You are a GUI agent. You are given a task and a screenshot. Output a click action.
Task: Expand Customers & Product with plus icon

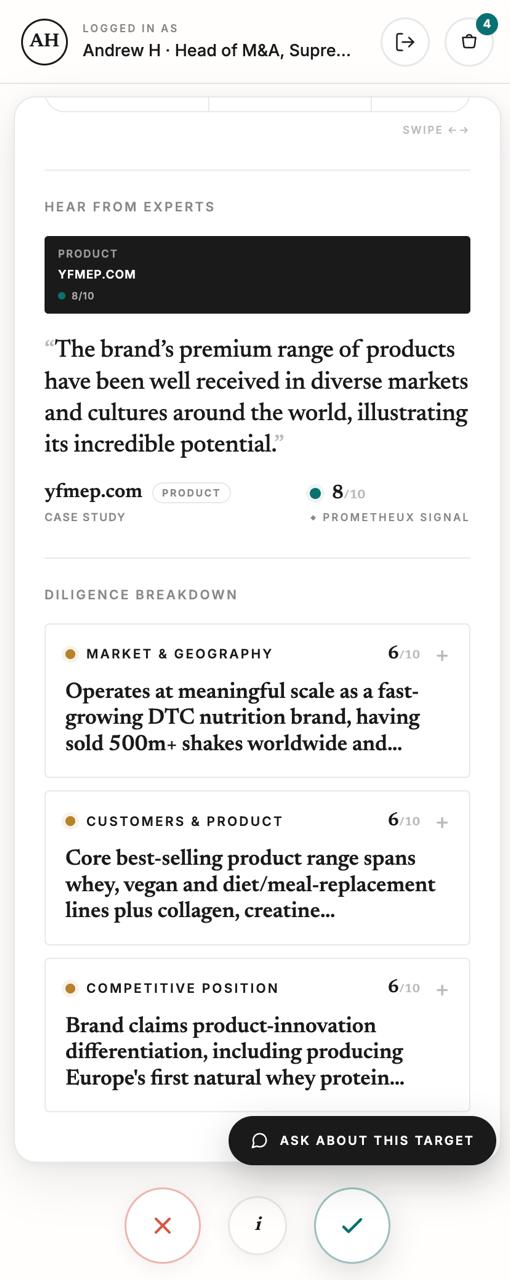coord(442,822)
